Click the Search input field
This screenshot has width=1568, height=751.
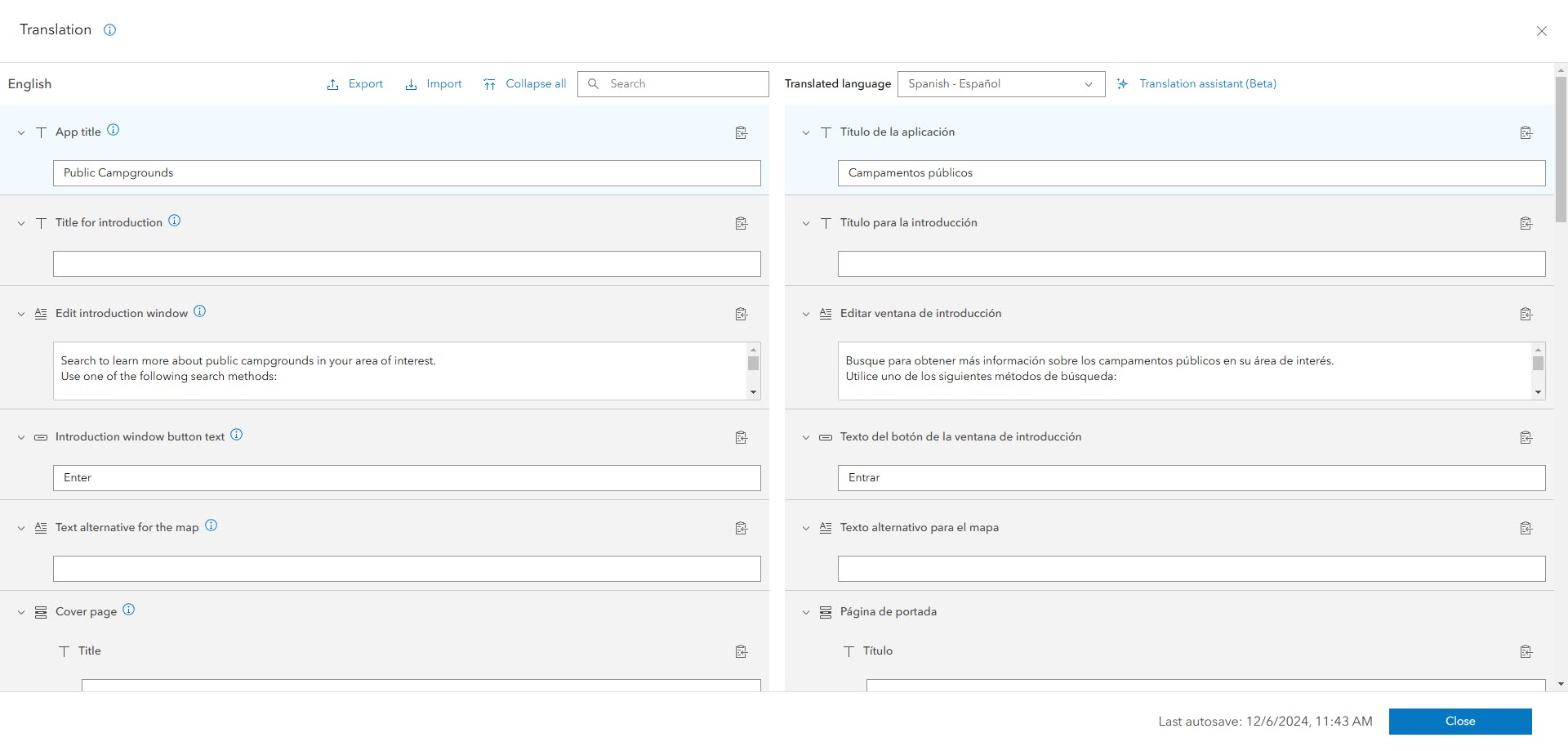tap(673, 83)
